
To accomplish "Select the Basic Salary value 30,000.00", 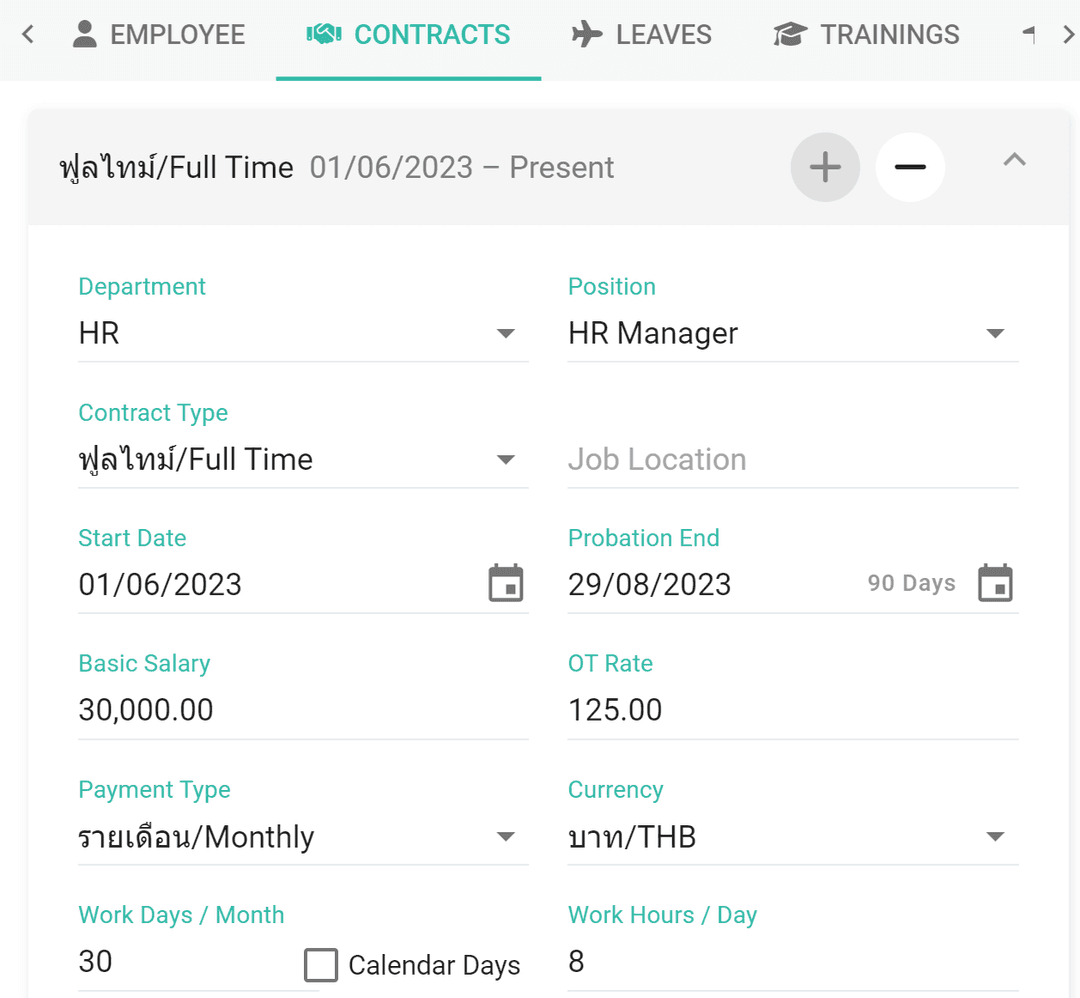I will point(146,709).
